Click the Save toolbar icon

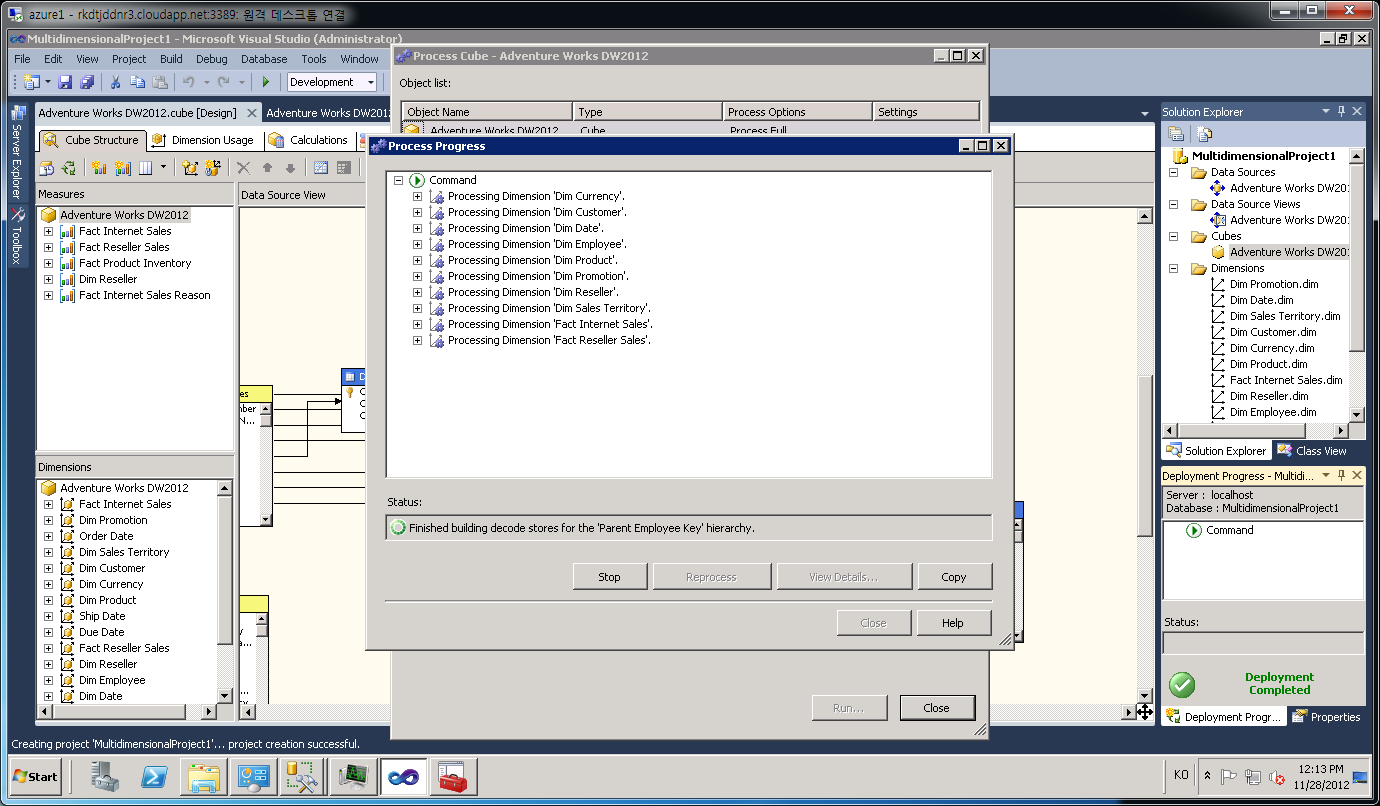click(65, 82)
